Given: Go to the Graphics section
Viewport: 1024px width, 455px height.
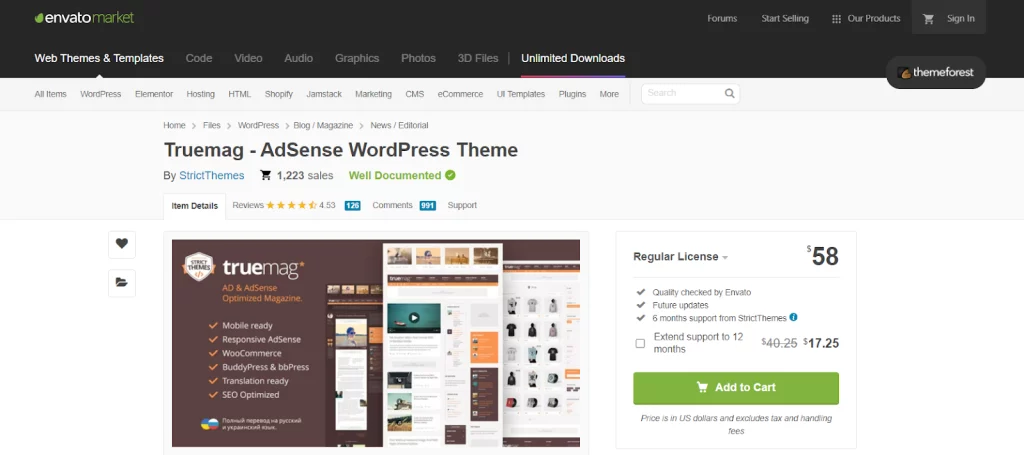Looking at the screenshot, I should tap(357, 58).
